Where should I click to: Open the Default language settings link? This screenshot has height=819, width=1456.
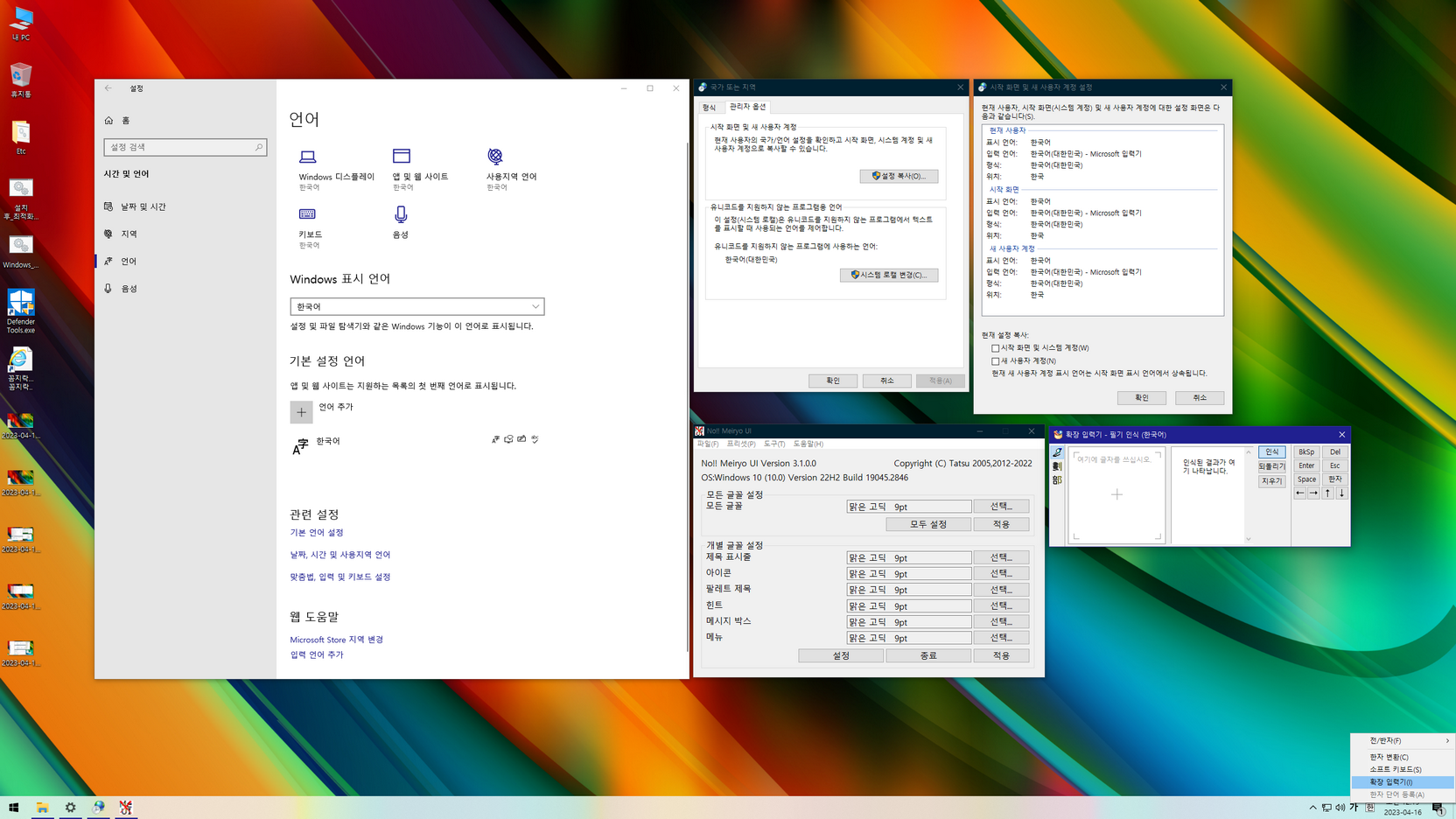pos(317,533)
